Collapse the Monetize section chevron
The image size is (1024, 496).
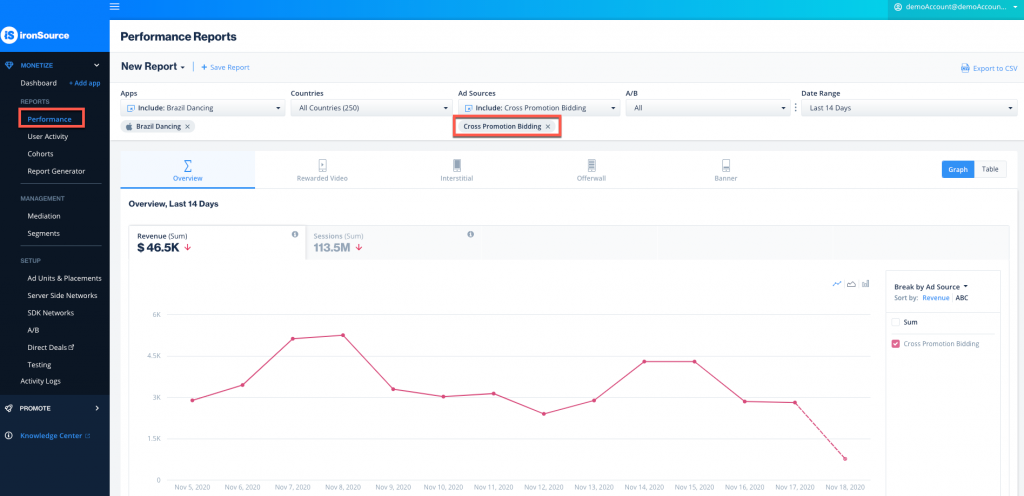coord(97,65)
